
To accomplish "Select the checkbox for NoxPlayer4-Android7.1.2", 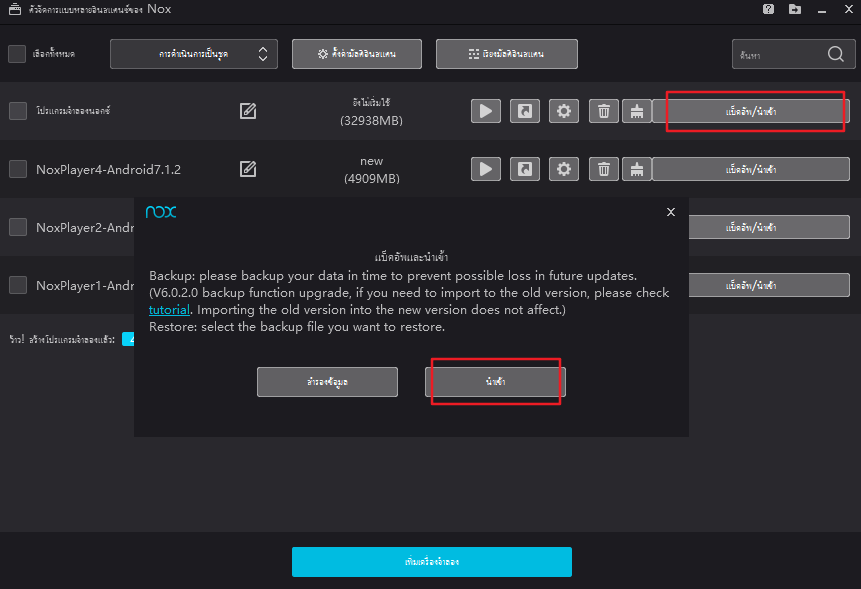I will click(x=16, y=168).
